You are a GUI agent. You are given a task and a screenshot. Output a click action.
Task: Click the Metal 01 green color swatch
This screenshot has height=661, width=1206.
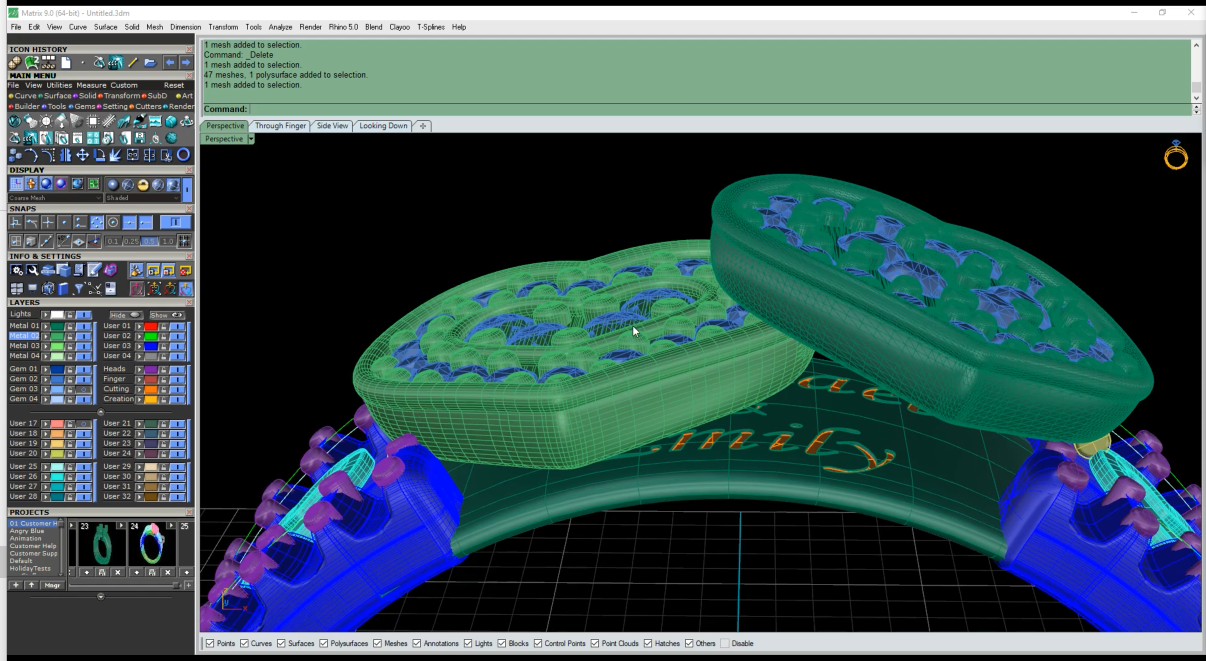pos(57,326)
